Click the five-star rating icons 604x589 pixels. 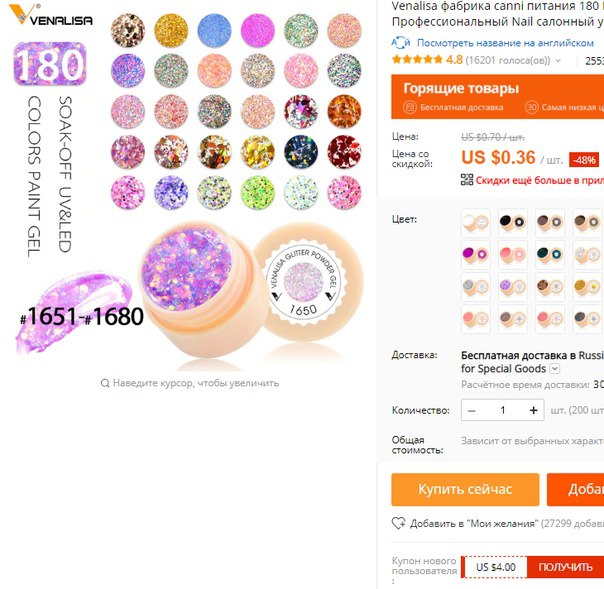coord(417,60)
